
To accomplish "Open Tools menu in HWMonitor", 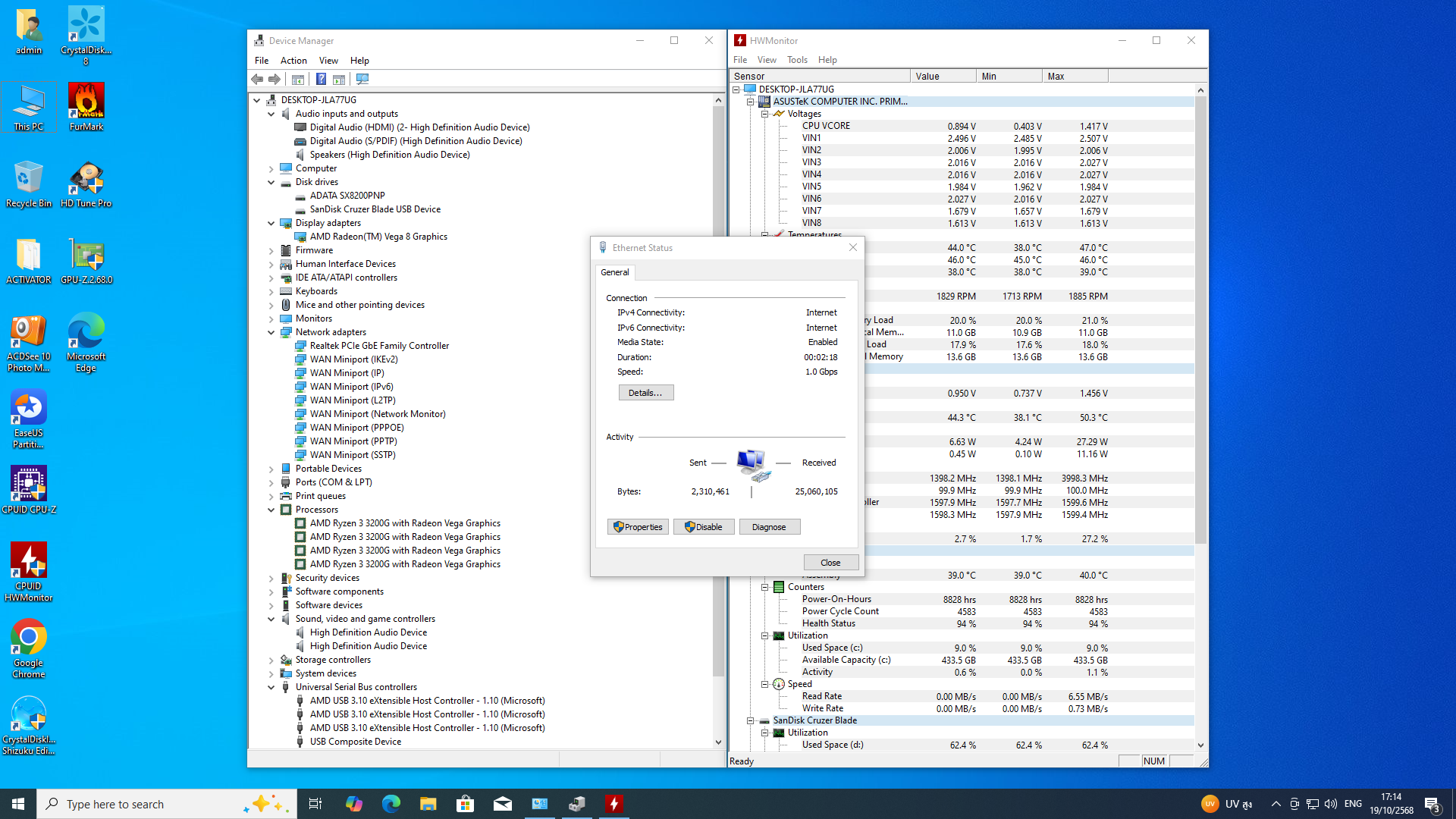I will [x=796, y=60].
